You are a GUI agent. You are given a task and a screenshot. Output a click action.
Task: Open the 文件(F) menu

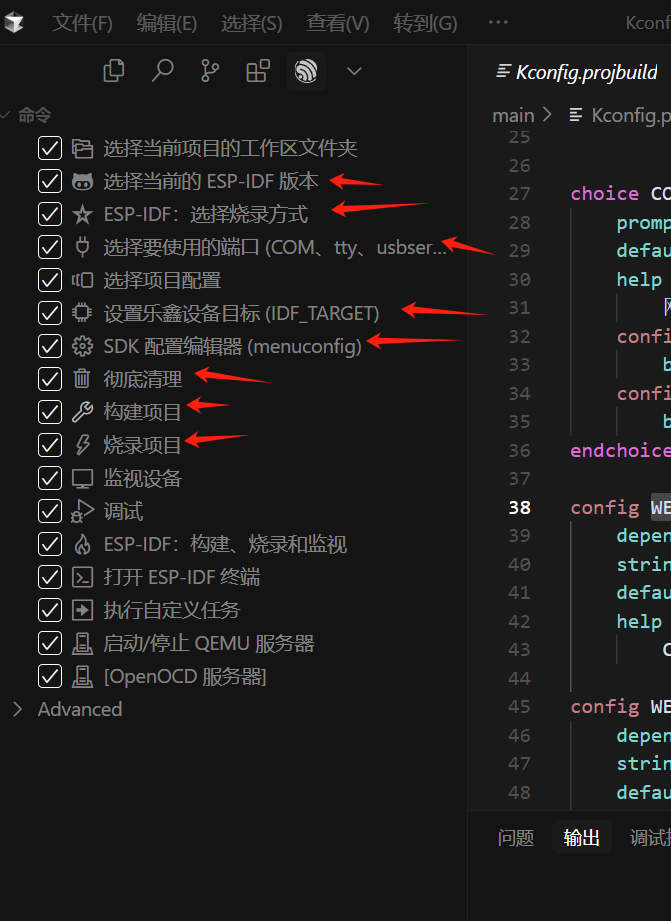[x=82, y=22]
